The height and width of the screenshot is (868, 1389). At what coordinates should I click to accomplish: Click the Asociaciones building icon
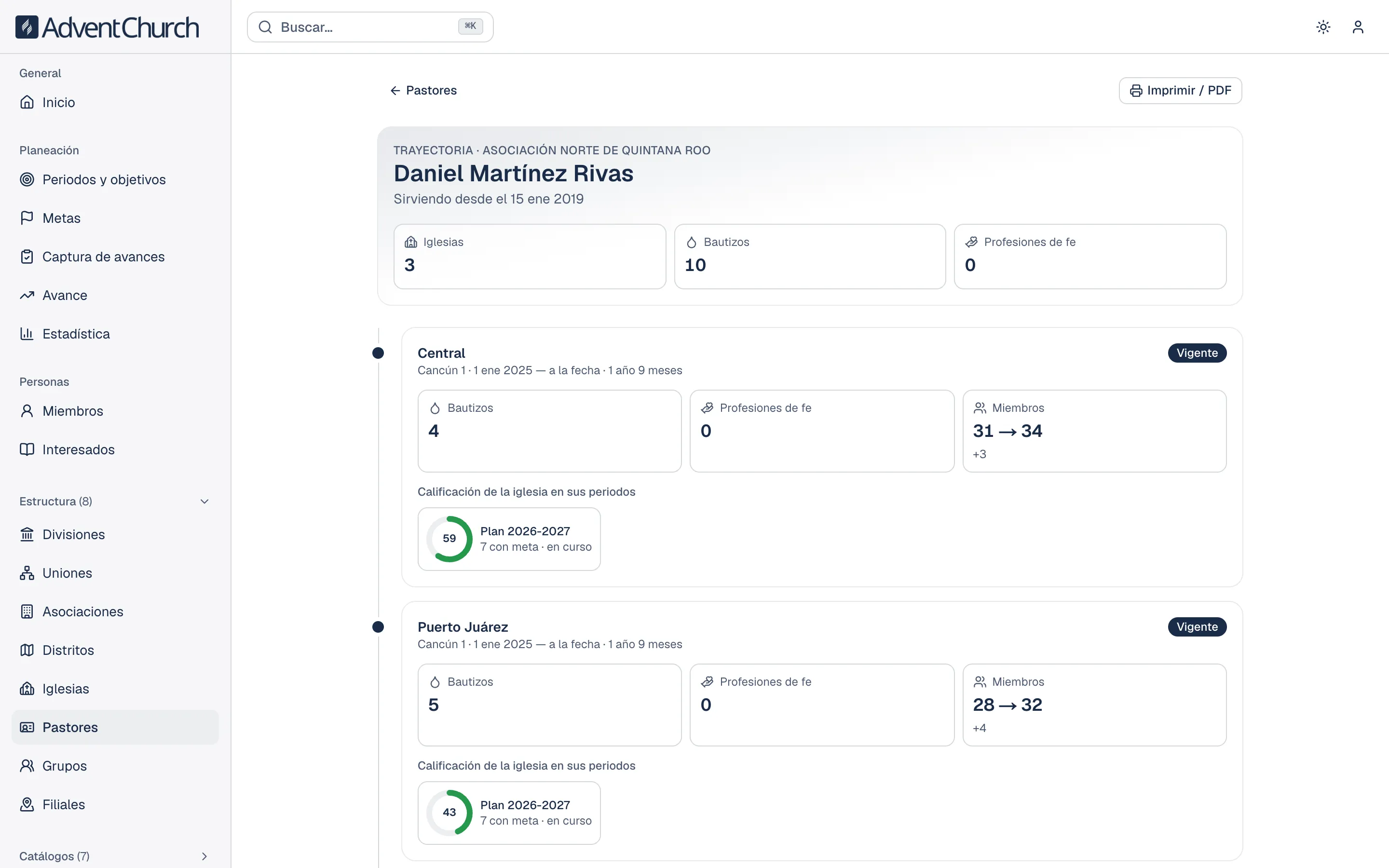point(27,611)
